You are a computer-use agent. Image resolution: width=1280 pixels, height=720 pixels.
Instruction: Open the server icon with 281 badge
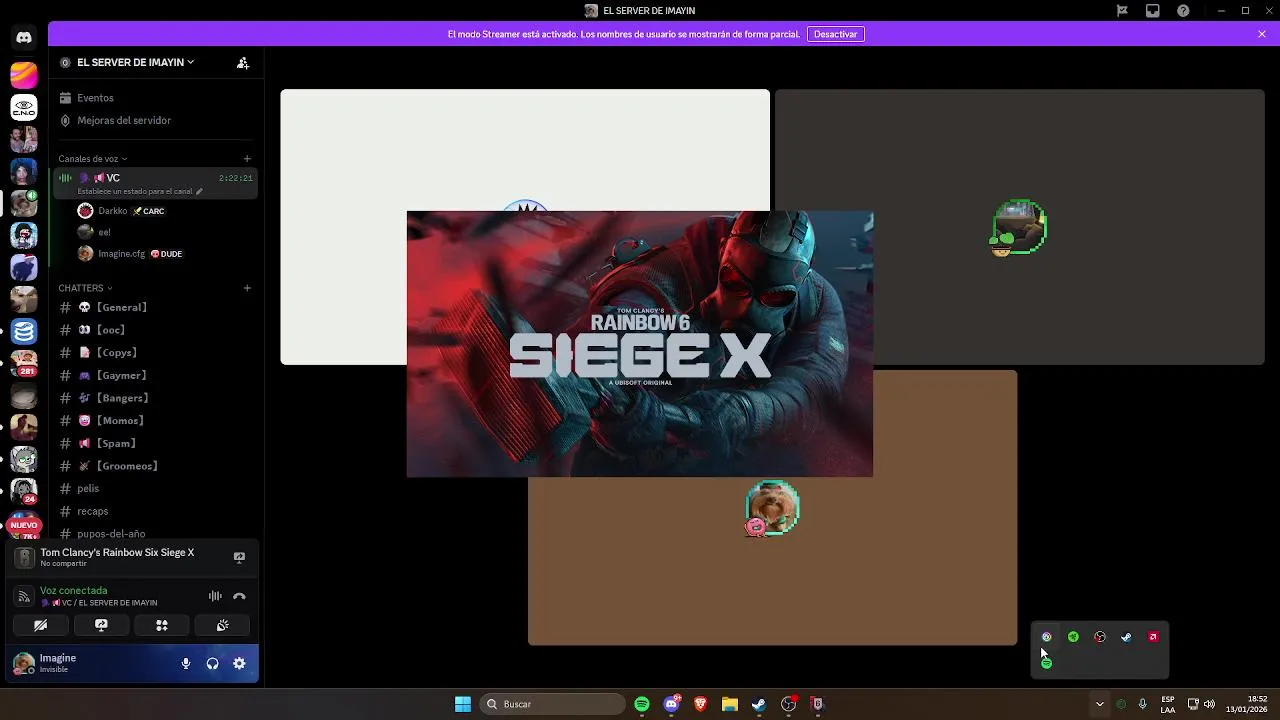tap(24, 363)
